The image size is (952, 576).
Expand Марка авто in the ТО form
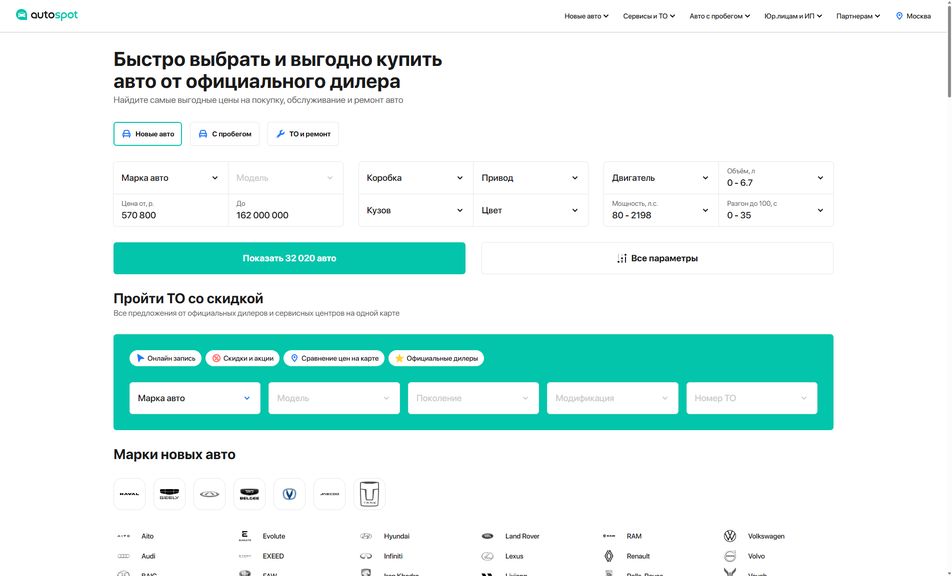click(195, 398)
